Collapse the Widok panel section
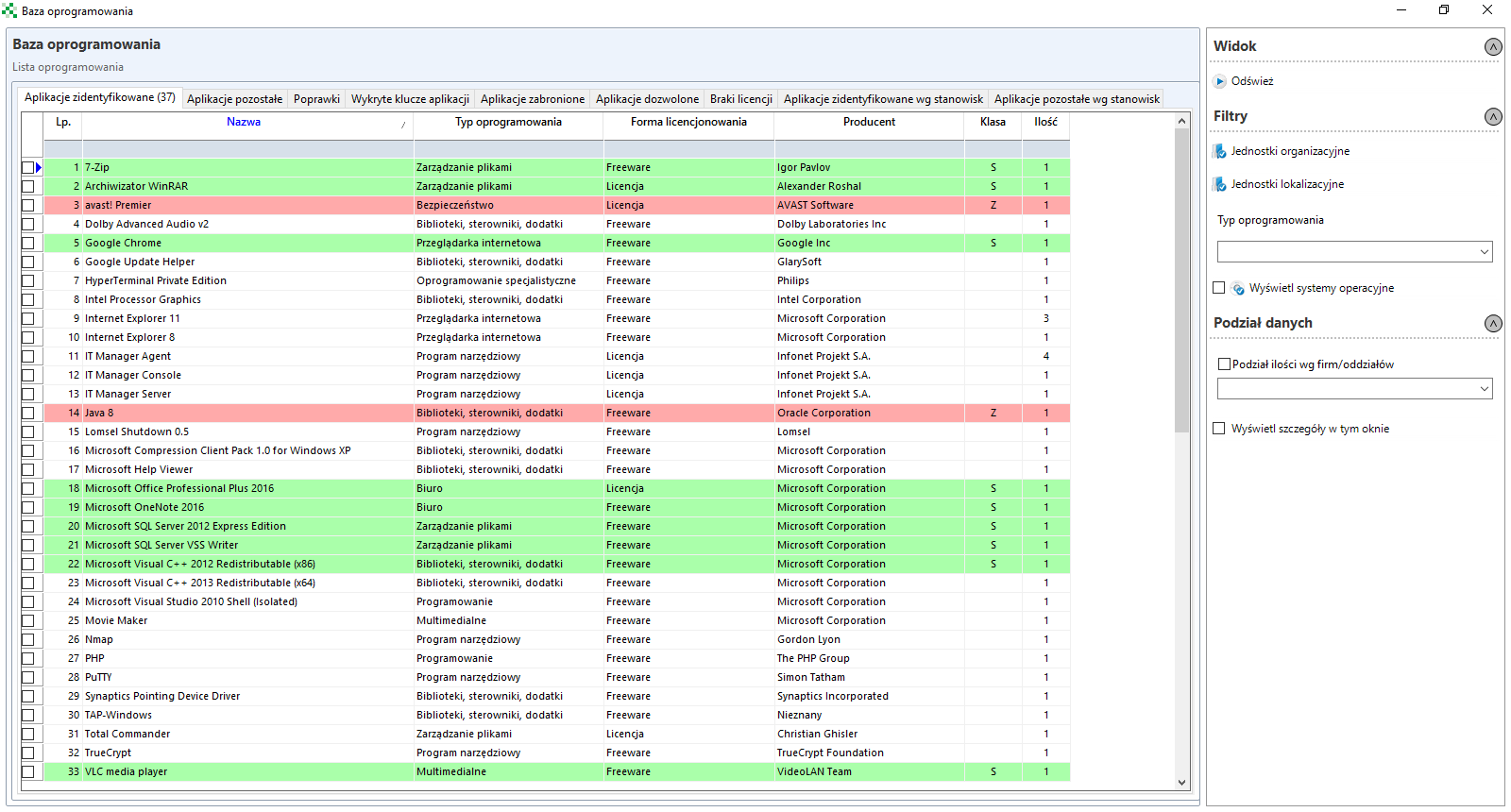Viewport: 1511px width, 812px height. 1493,46
